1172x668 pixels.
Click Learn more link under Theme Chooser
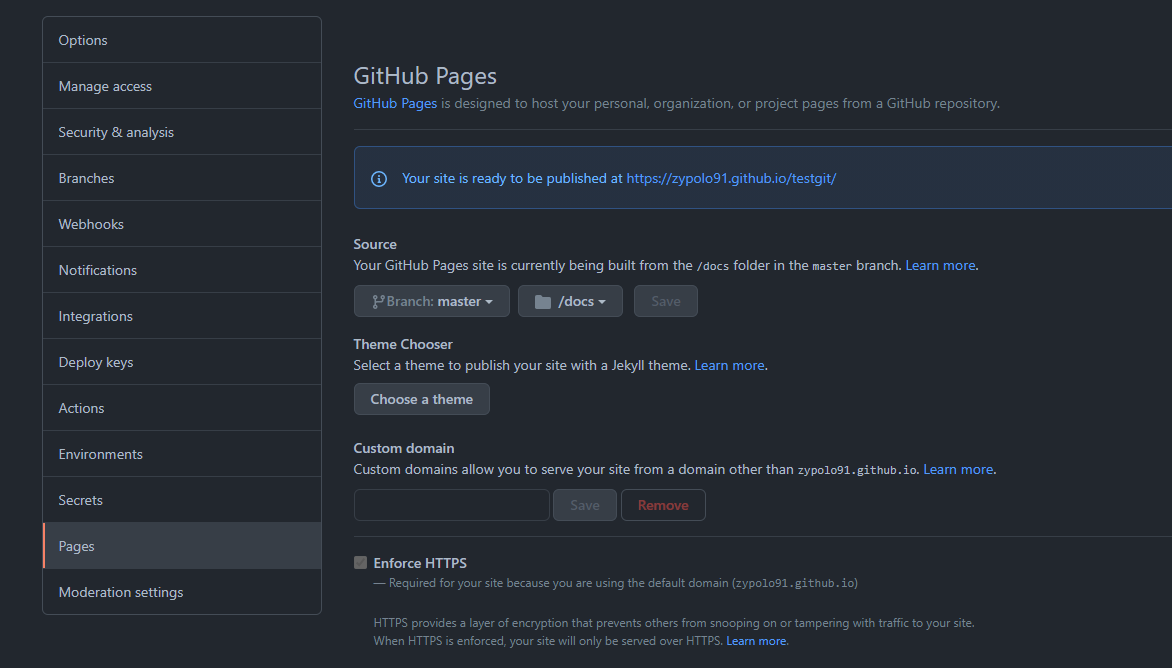730,365
